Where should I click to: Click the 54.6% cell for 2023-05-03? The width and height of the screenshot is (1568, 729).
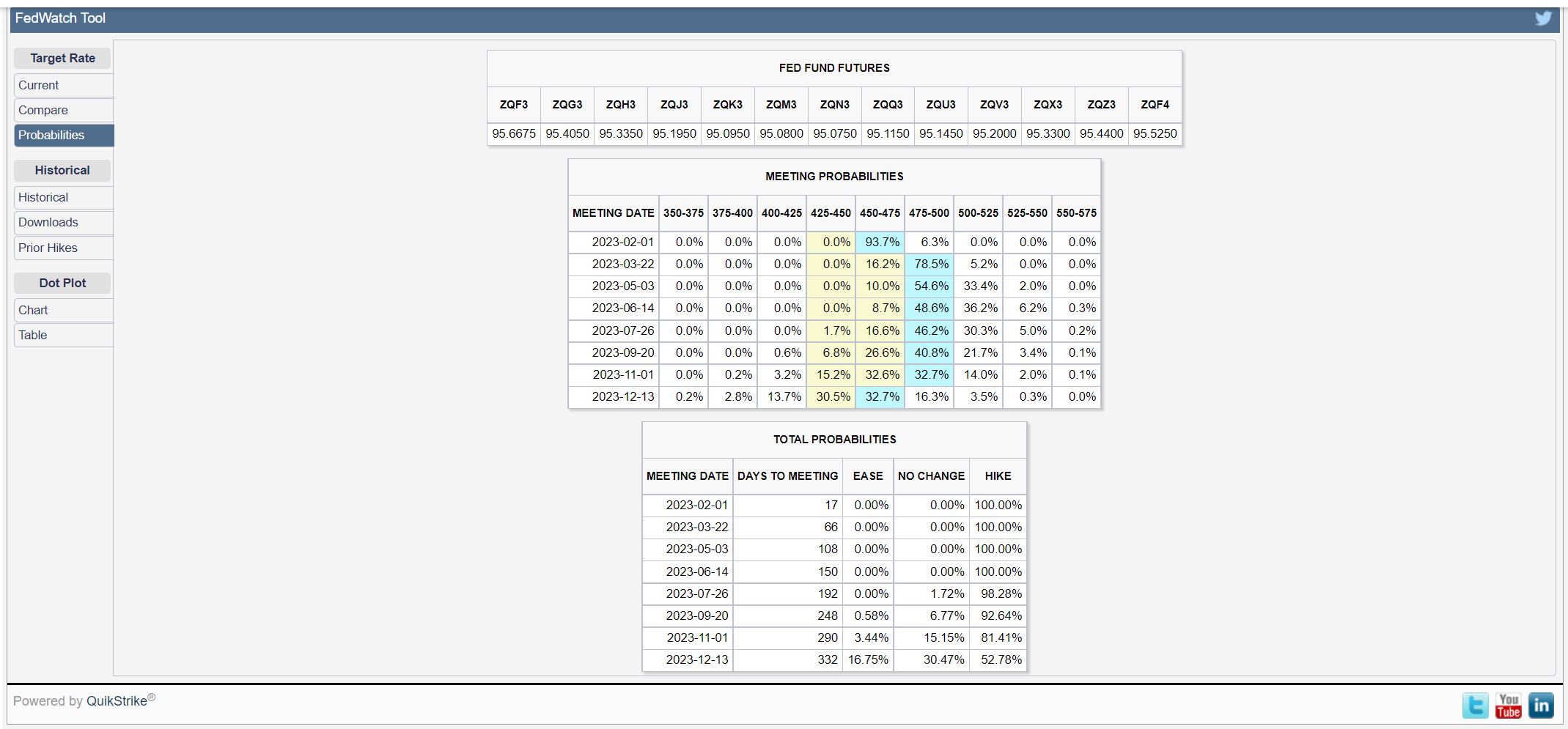930,286
